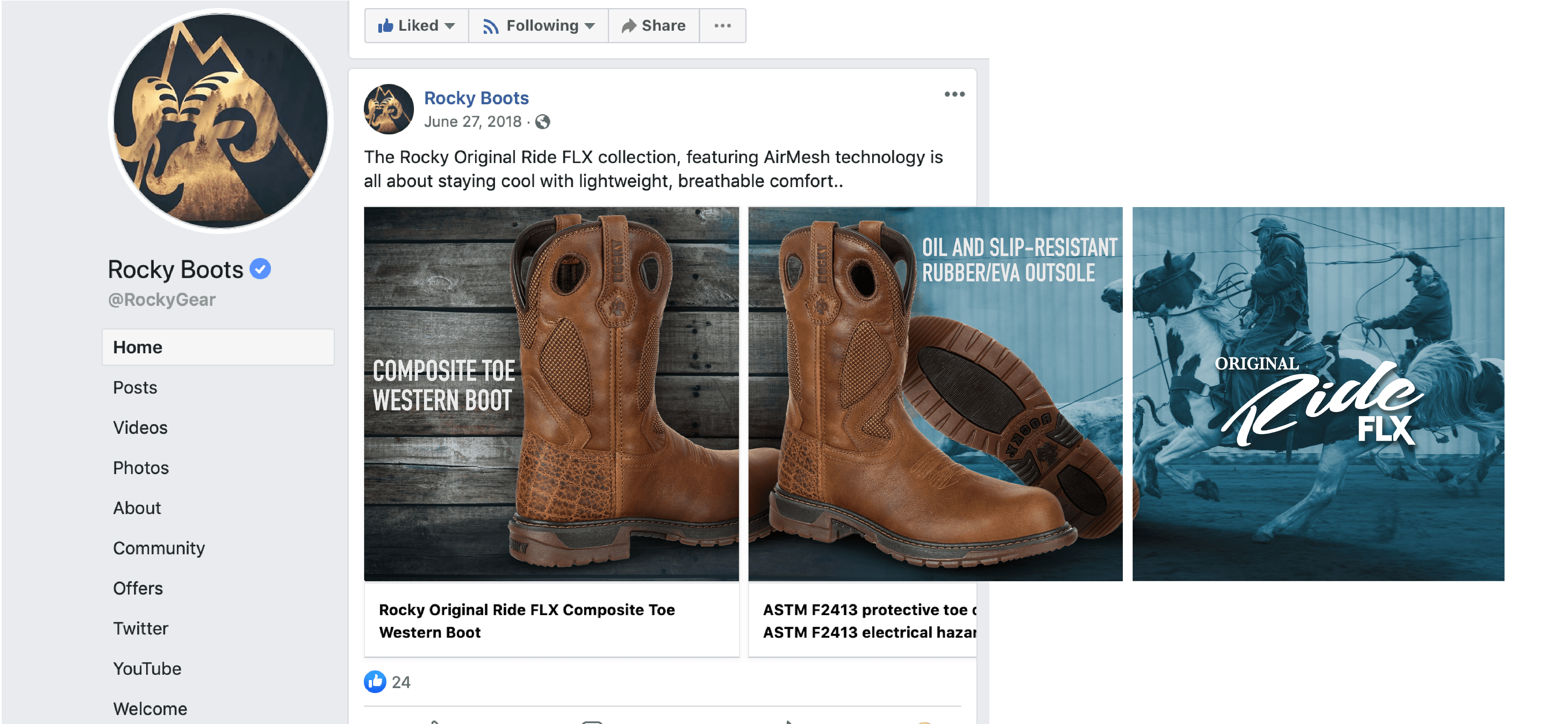Screen dimensions: 1568x724
Task: Click the globe public privacy icon
Action: point(543,123)
